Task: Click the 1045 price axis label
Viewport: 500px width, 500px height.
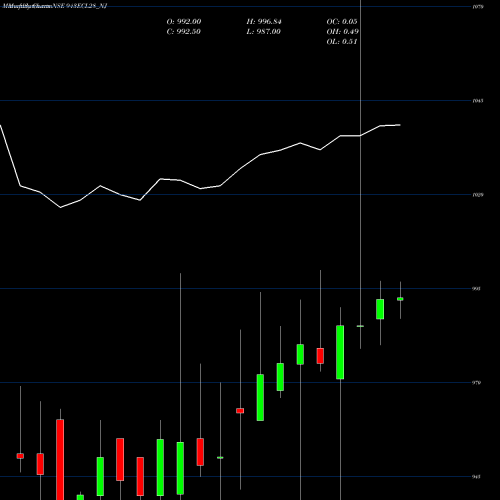Action: [x=478, y=101]
